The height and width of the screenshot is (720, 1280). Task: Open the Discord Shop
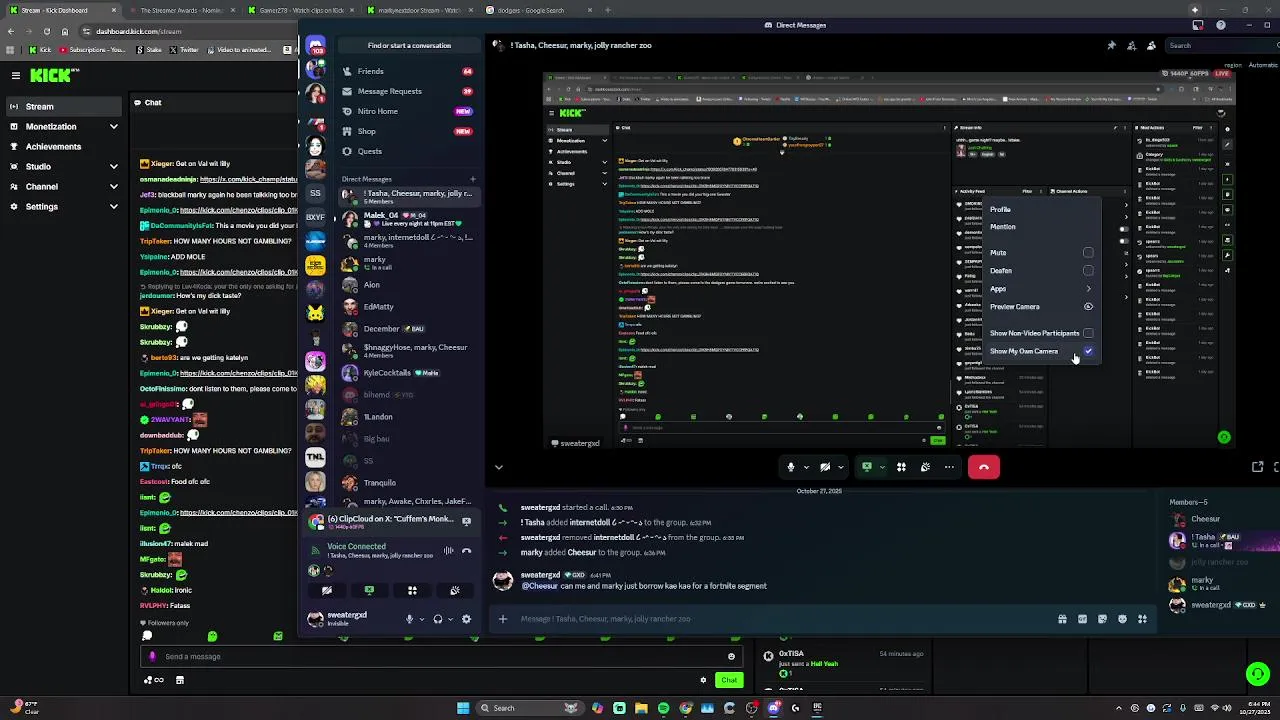tap(407, 131)
